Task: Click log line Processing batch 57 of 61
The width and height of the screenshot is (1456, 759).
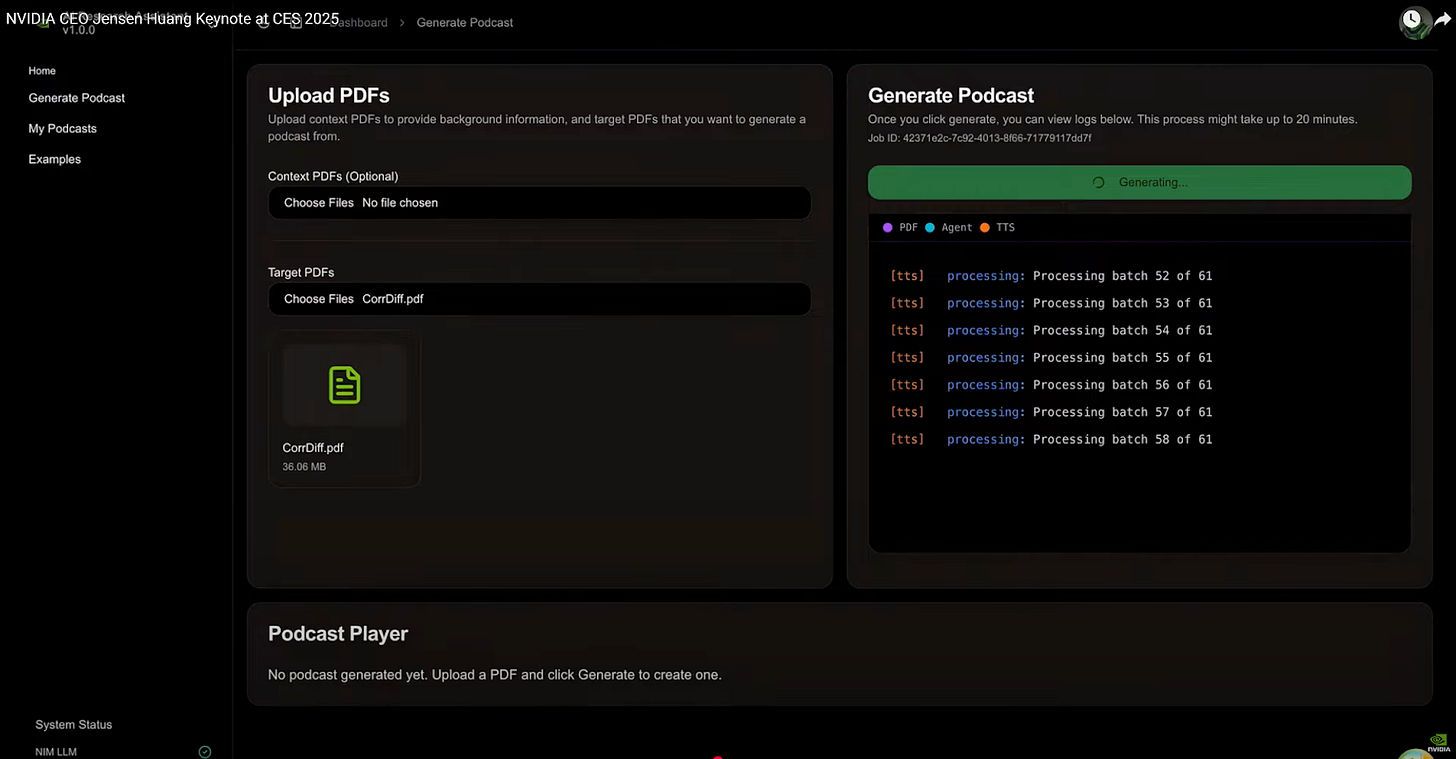Action: click(1050, 412)
